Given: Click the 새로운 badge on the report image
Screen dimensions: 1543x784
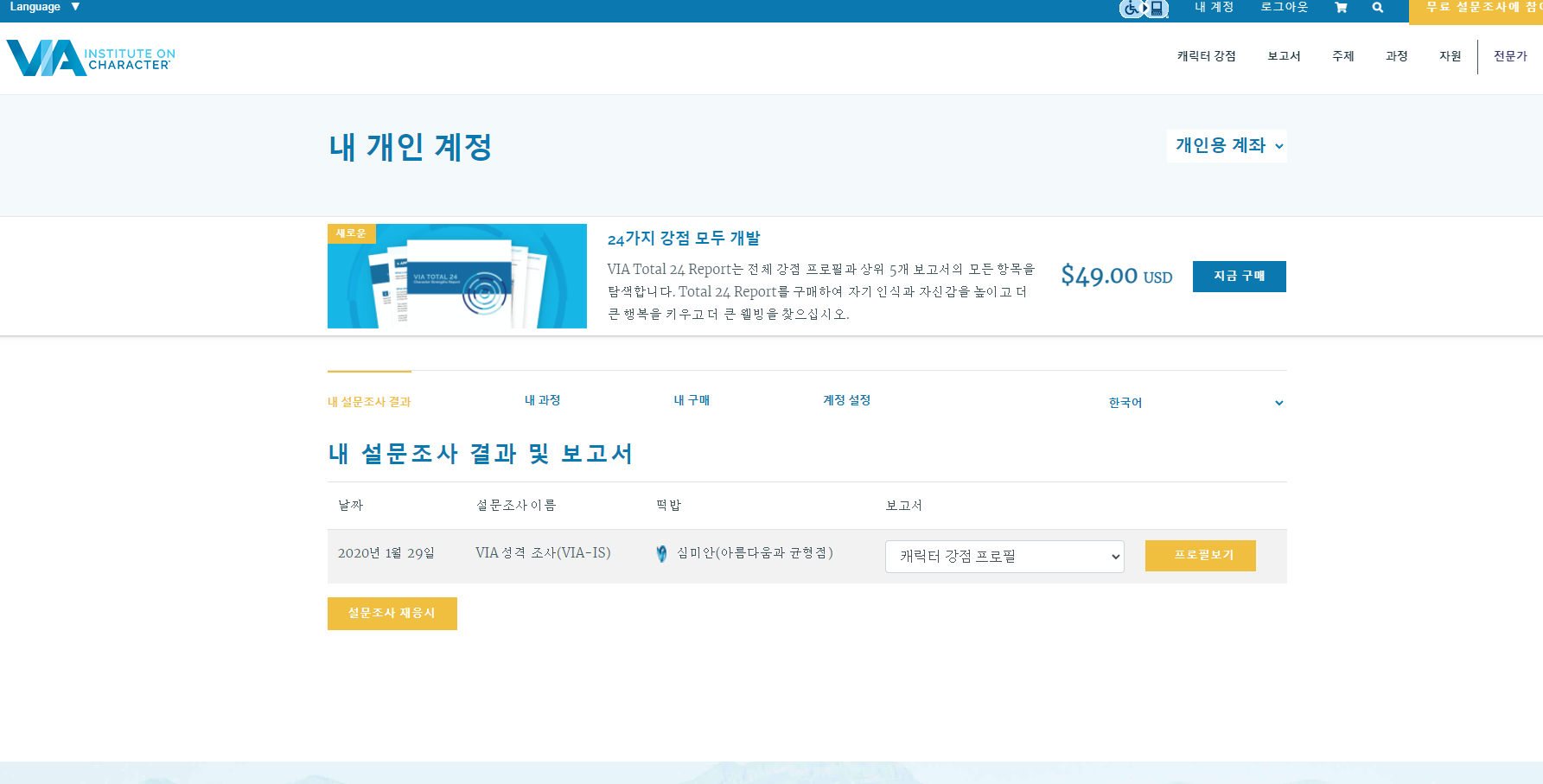Looking at the screenshot, I should (351, 233).
